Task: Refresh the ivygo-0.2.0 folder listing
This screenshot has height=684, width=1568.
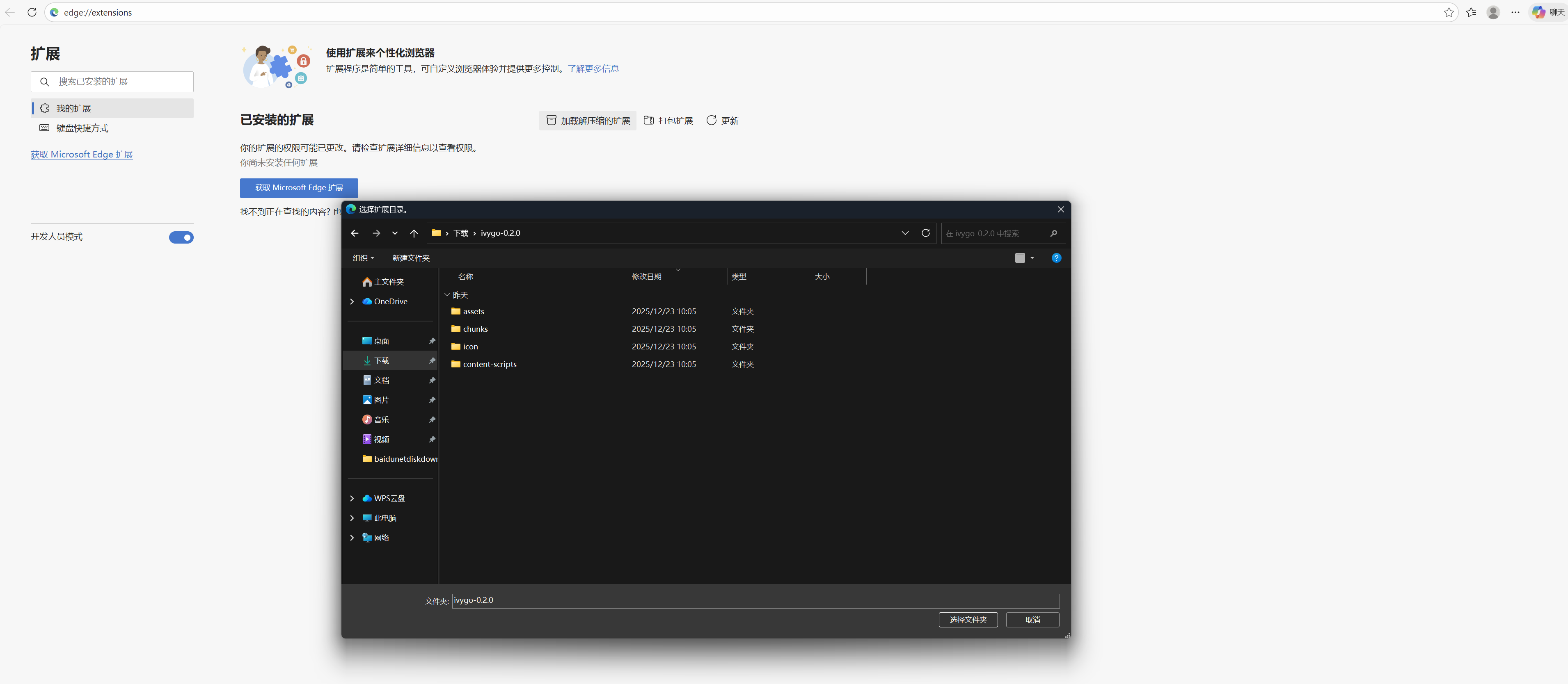Action: click(x=925, y=233)
